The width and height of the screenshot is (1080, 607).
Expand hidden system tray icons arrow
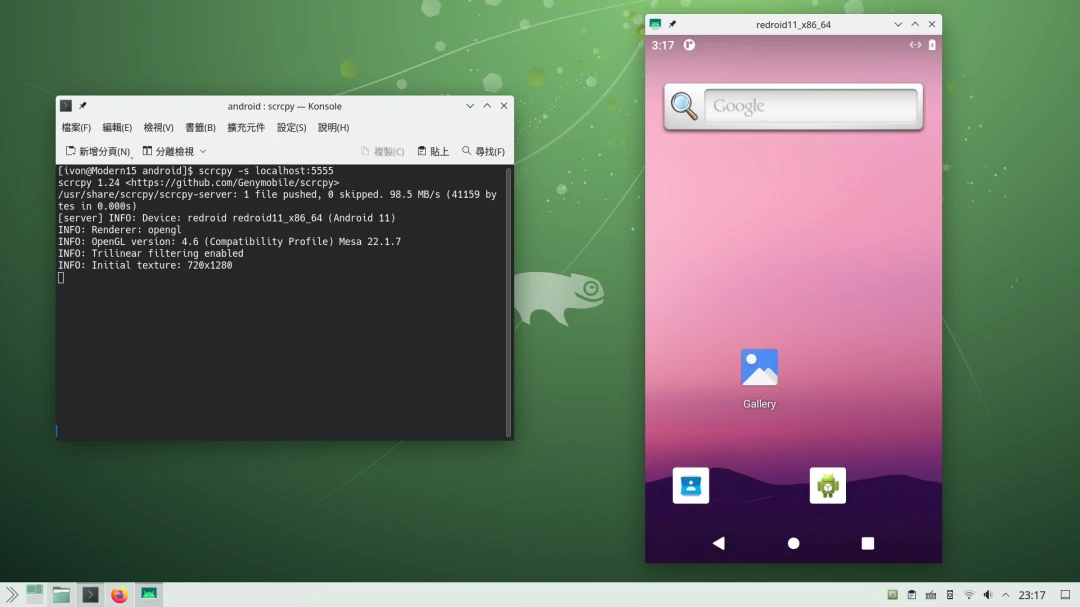coord(1006,595)
